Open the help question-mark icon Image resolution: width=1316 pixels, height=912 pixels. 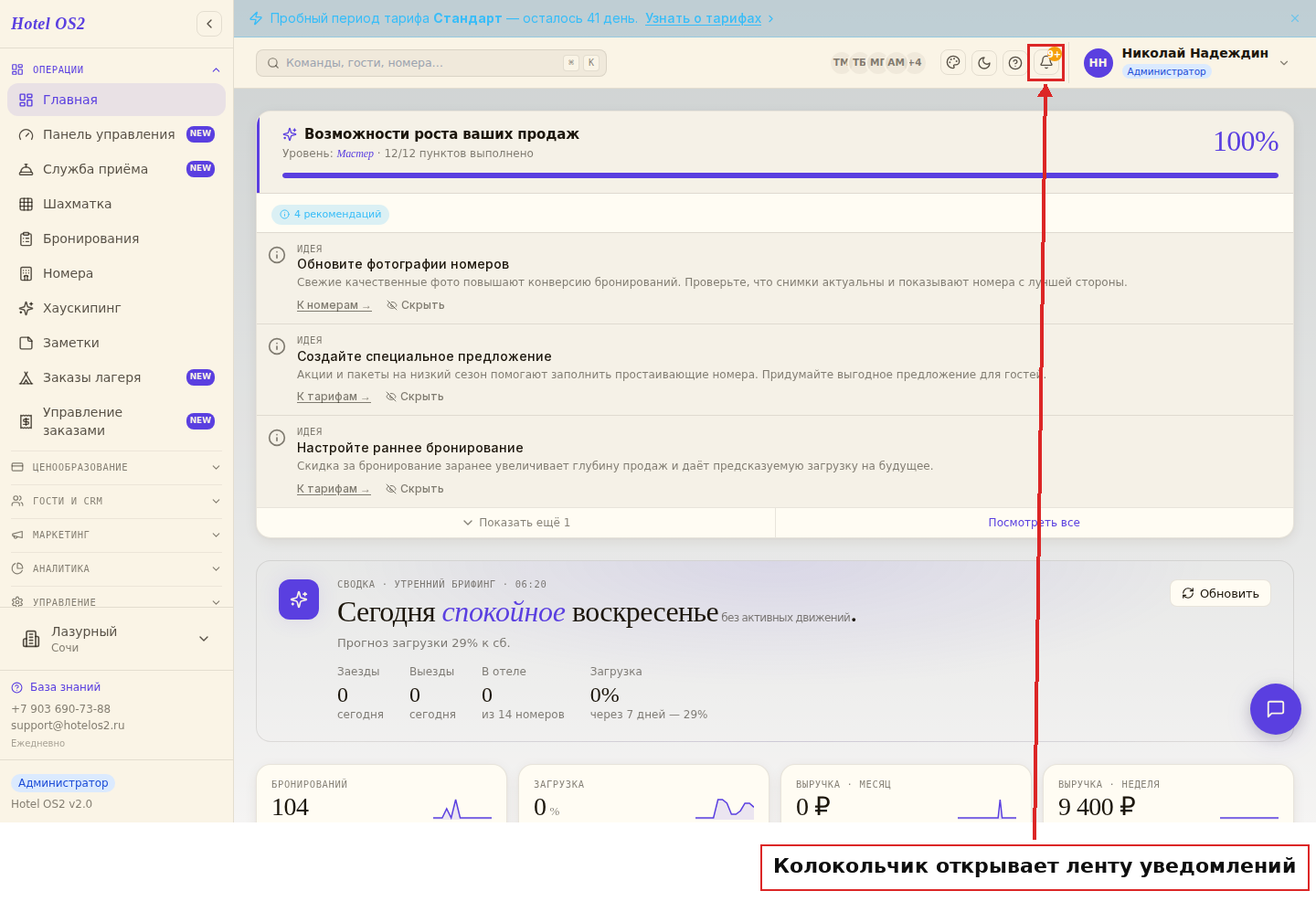[x=1015, y=62]
